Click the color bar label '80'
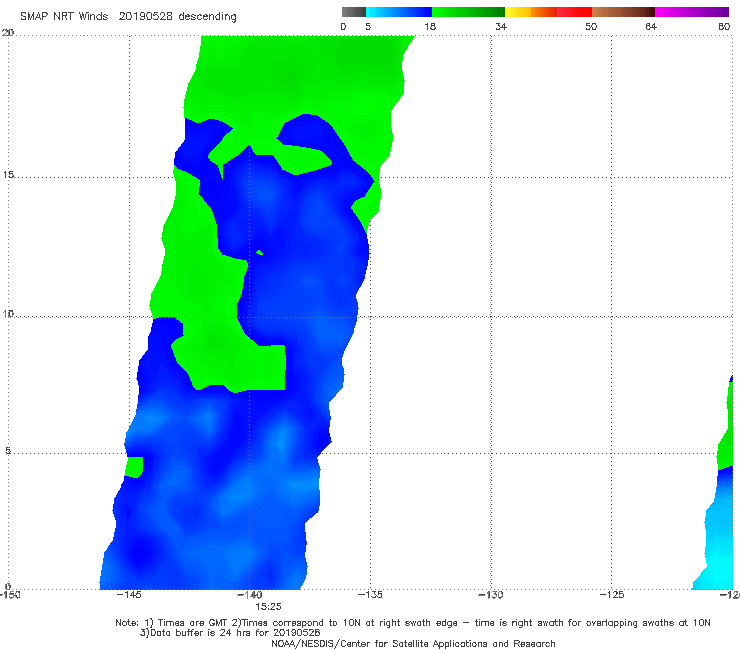This screenshot has height=650, width=740. (724, 26)
